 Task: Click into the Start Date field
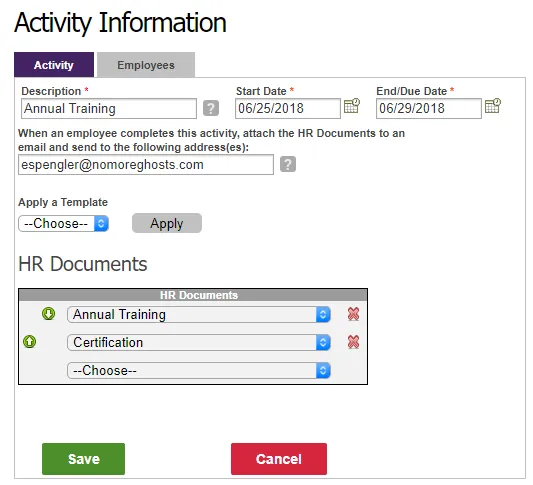[x=288, y=108]
